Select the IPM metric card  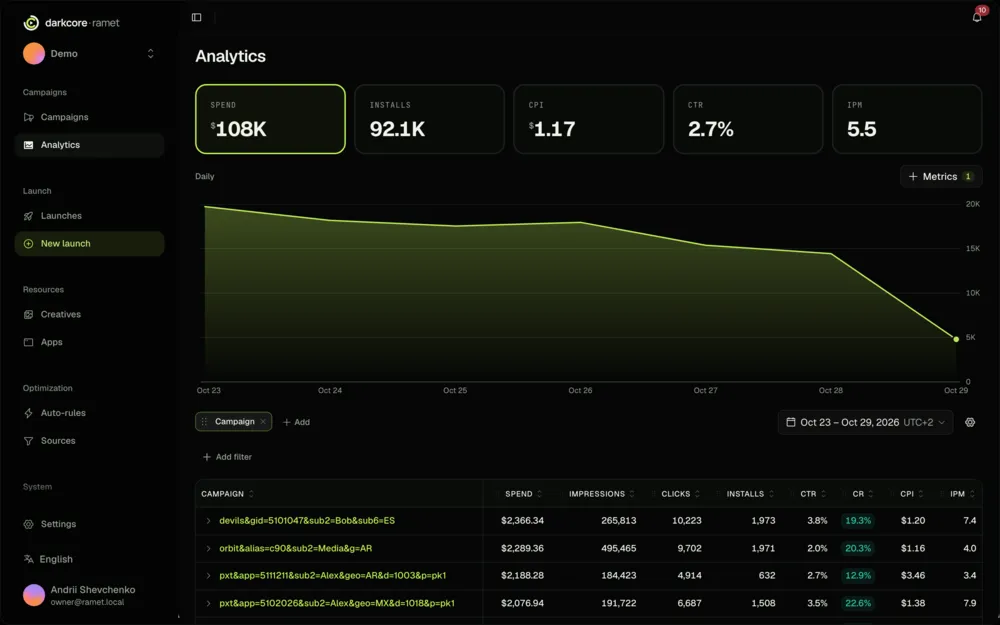click(x=907, y=119)
